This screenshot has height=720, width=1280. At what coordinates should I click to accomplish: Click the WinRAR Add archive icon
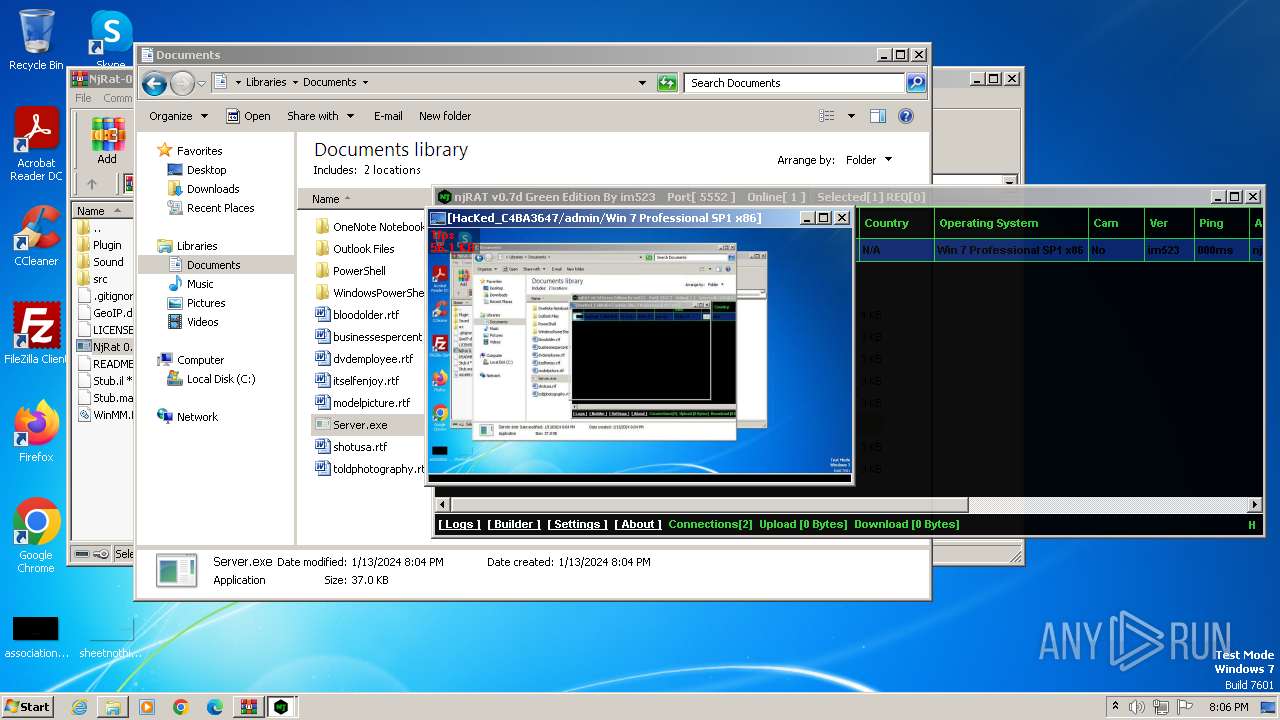click(107, 140)
